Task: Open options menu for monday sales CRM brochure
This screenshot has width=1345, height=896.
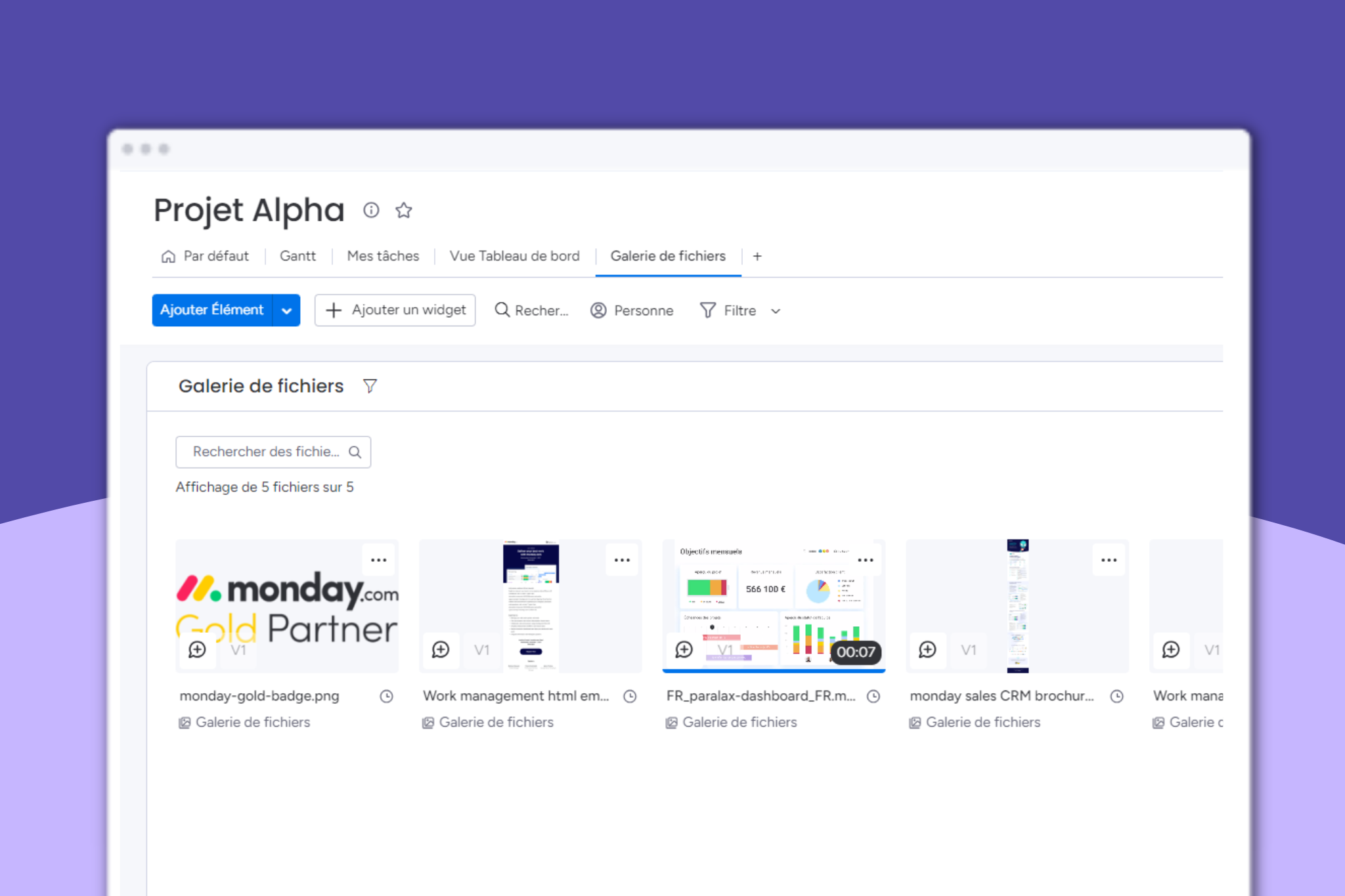Action: [x=1109, y=560]
